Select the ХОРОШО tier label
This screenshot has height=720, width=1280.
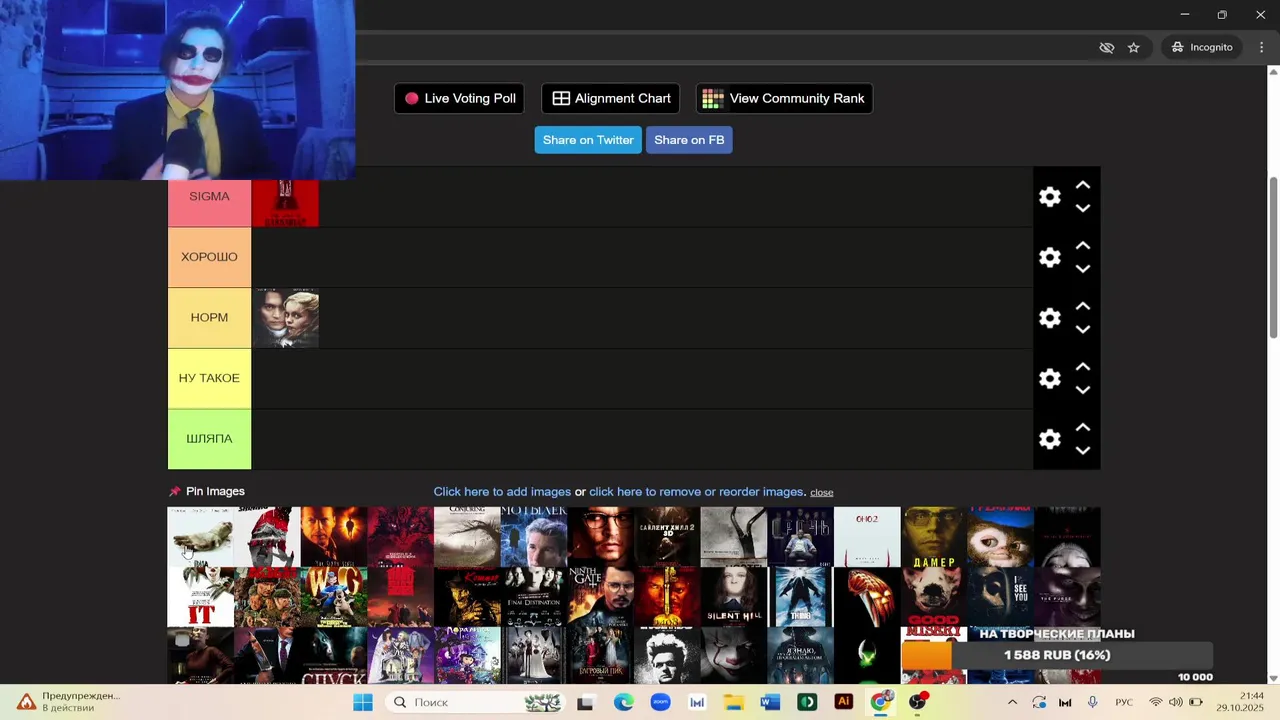pos(209,257)
